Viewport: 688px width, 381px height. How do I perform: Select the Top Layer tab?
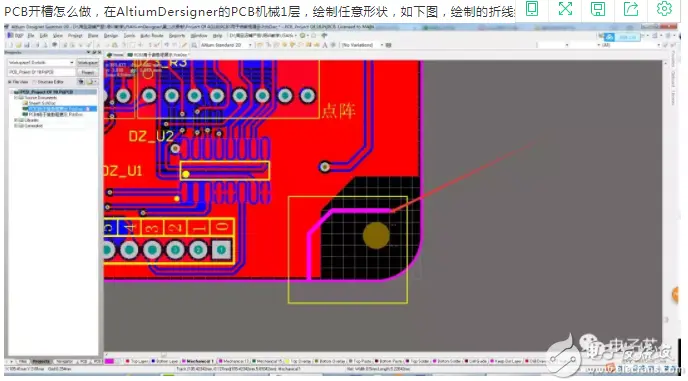[x=137, y=361]
